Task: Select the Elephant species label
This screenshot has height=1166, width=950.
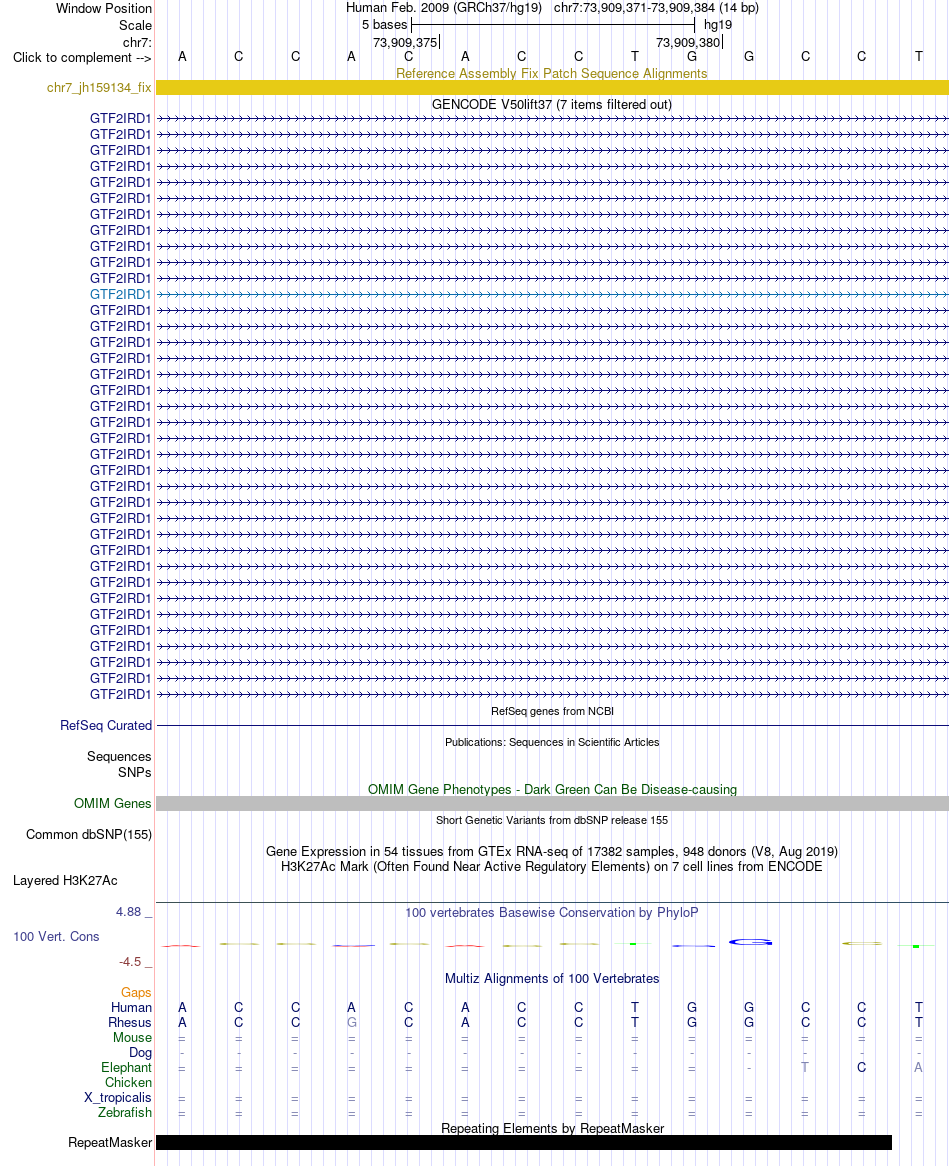Action: click(126, 1068)
